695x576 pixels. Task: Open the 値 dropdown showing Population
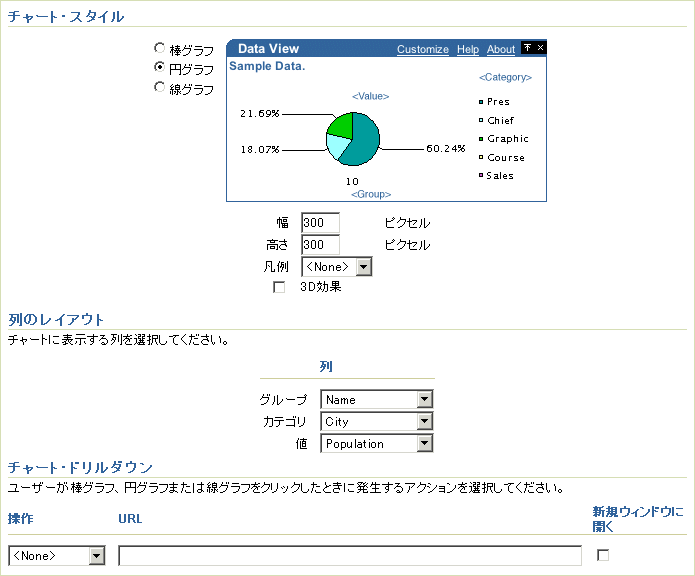coord(377,444)
